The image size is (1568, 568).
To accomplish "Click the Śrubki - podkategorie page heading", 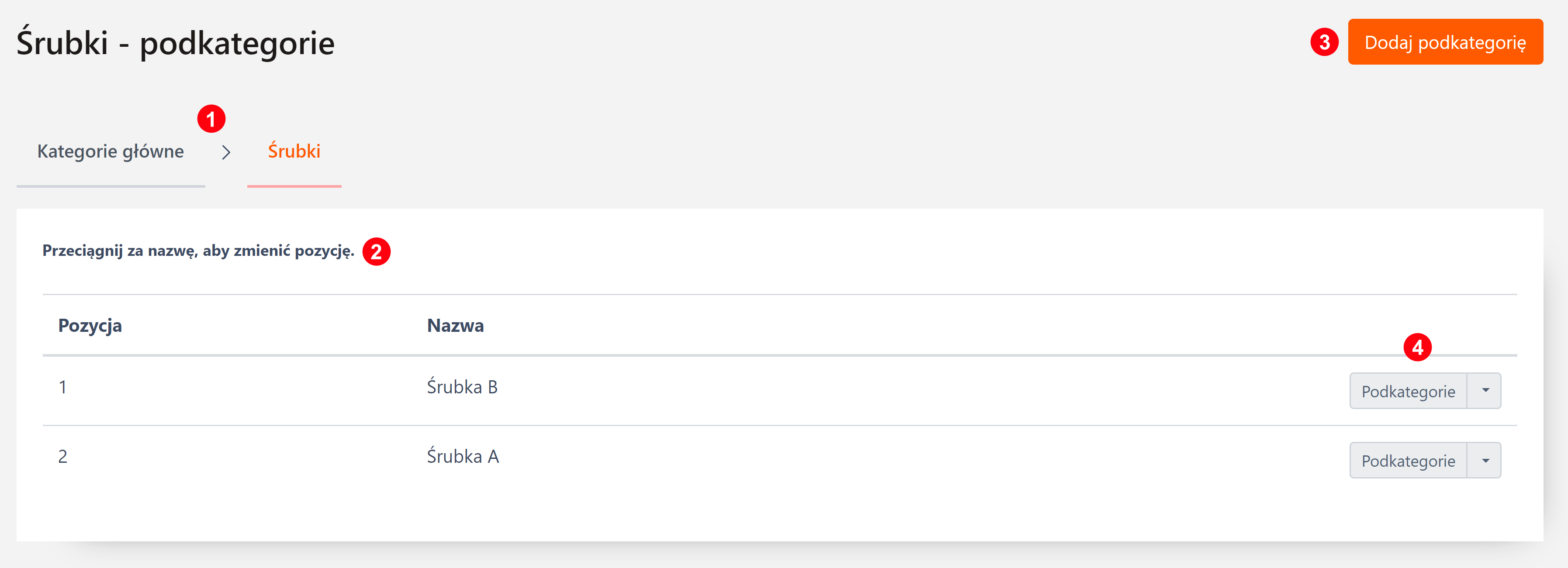I will click(x=175, y=43).
